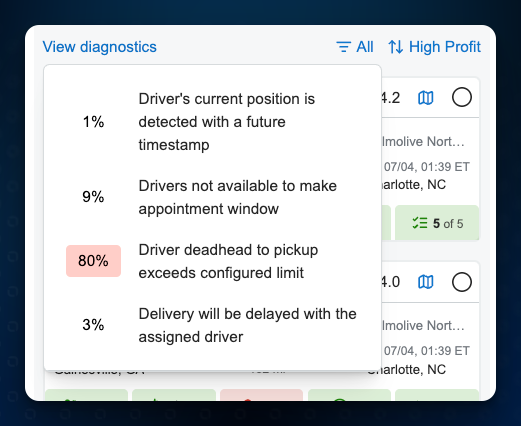521x426 pixels.
Task: Click the 9% percentage value
Action: [93, 197]
